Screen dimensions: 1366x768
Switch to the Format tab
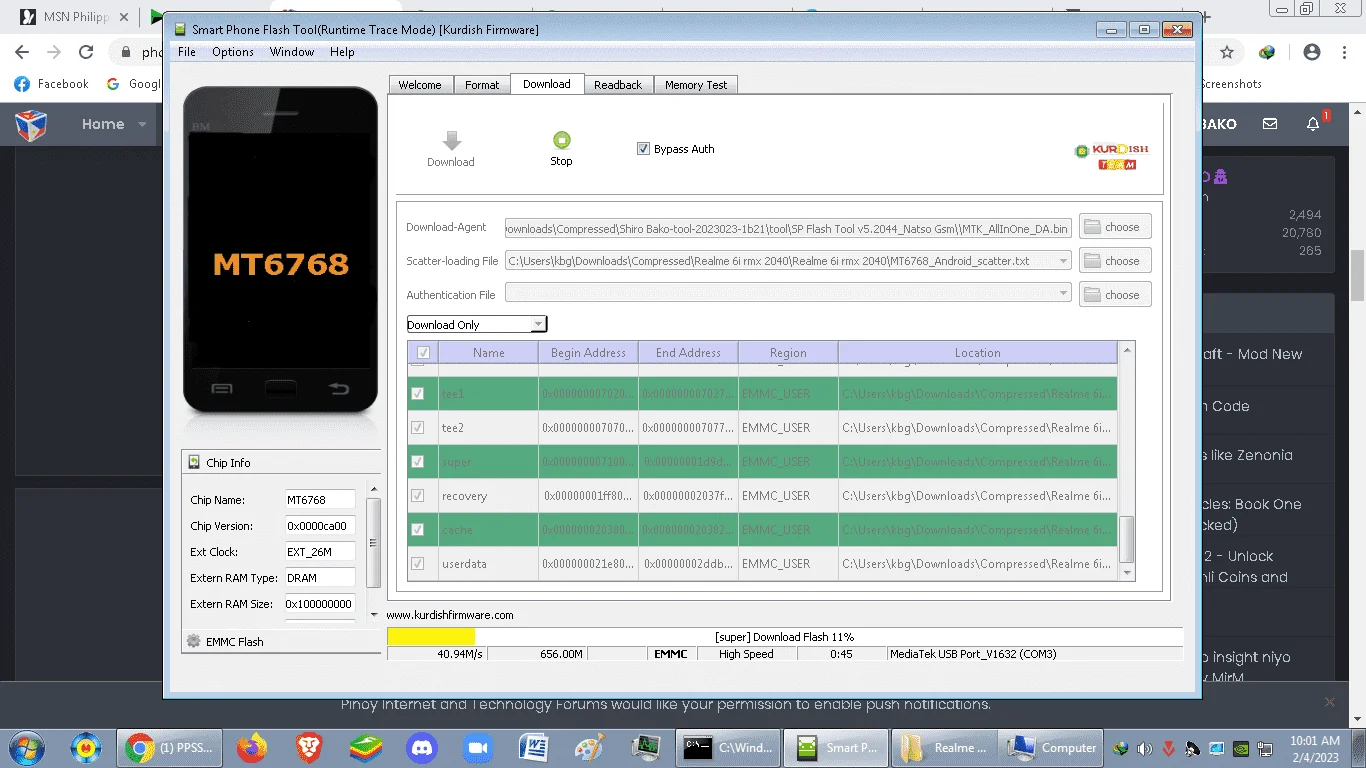[482, 85]
